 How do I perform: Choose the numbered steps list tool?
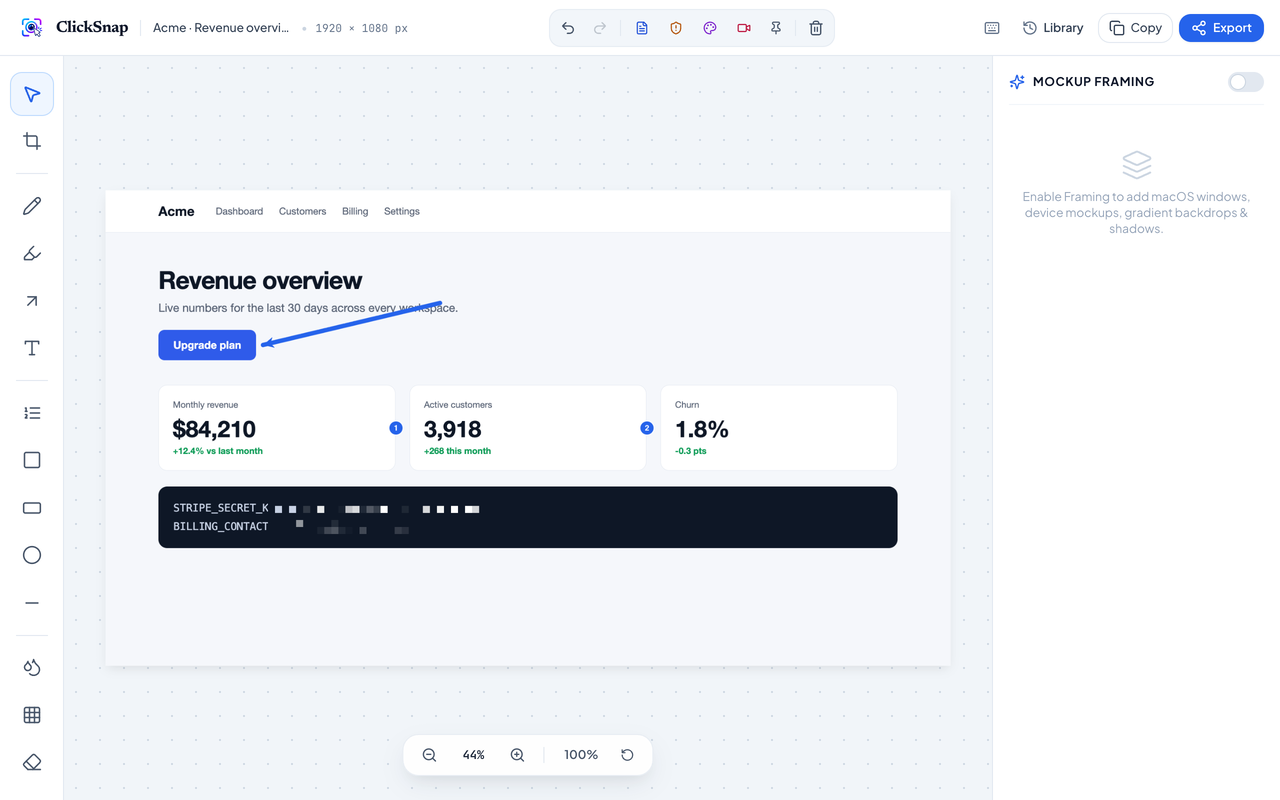pos(32,413)
